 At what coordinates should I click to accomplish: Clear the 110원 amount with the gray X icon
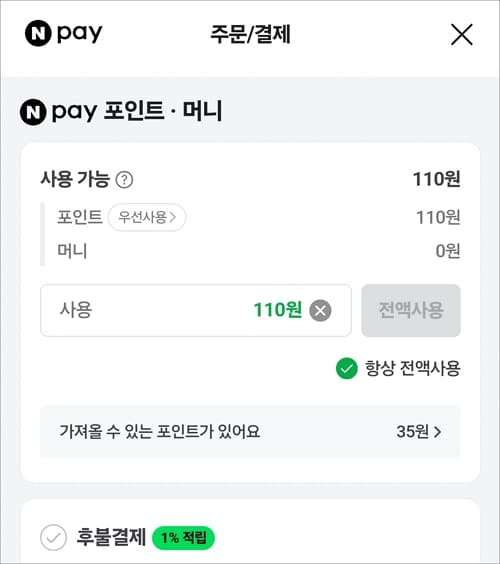320,310
